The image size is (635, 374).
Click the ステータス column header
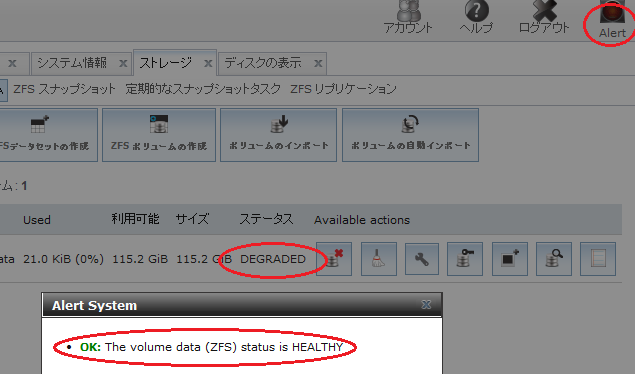(266, 219)
